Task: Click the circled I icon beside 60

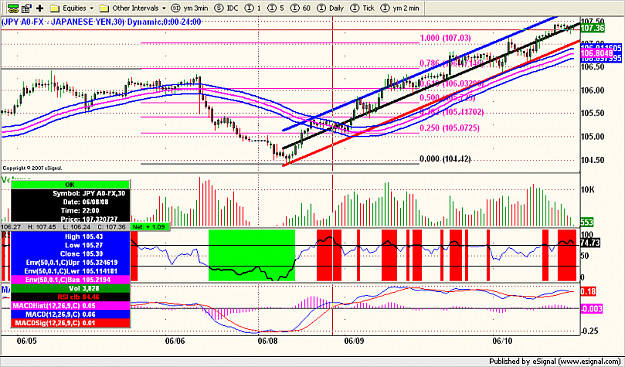Action: [x=295, y=8]
